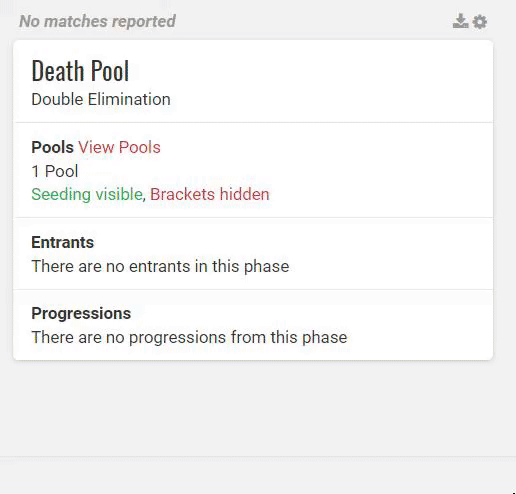Click the 1 Pool count text
The image size is (516, 494).
55,171
